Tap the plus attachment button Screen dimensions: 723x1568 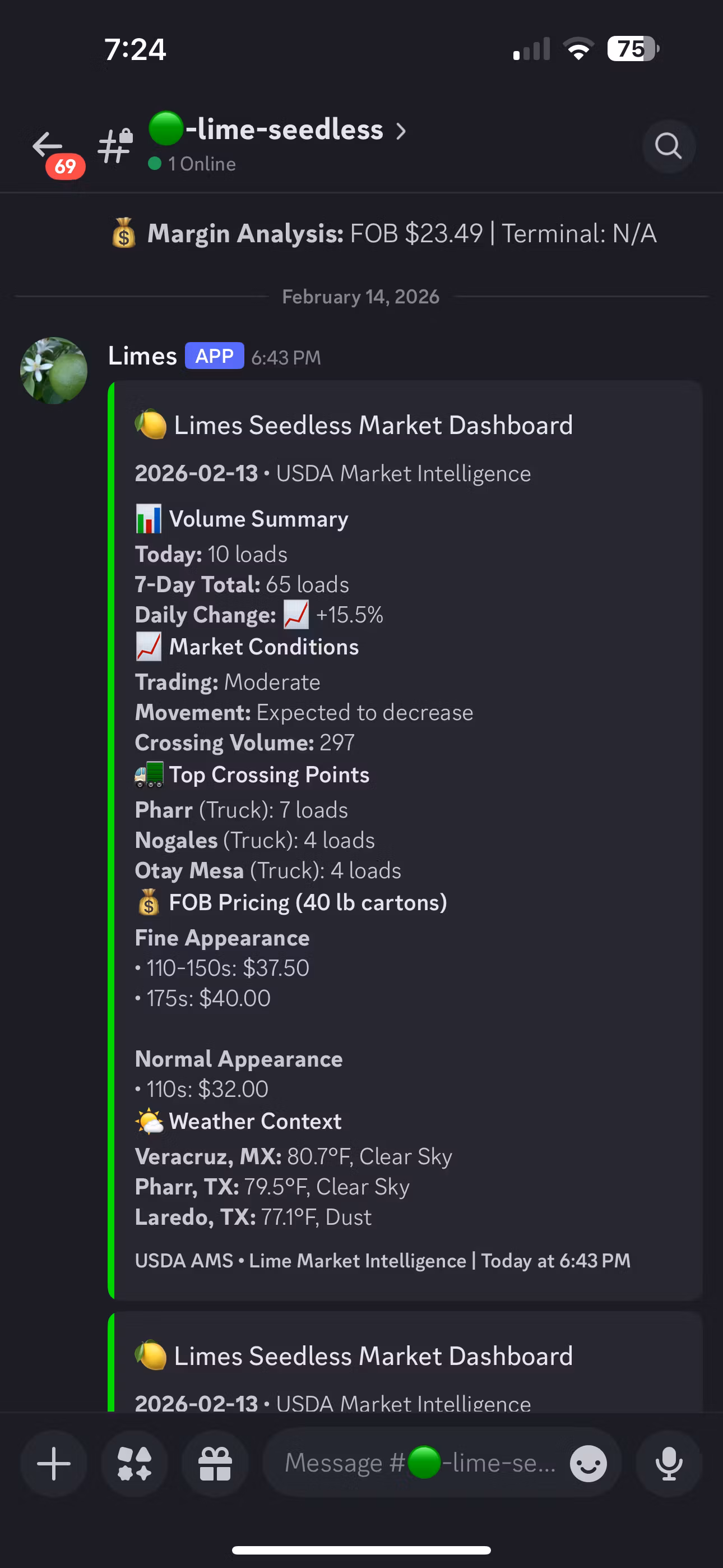[x=54, y=1463]
